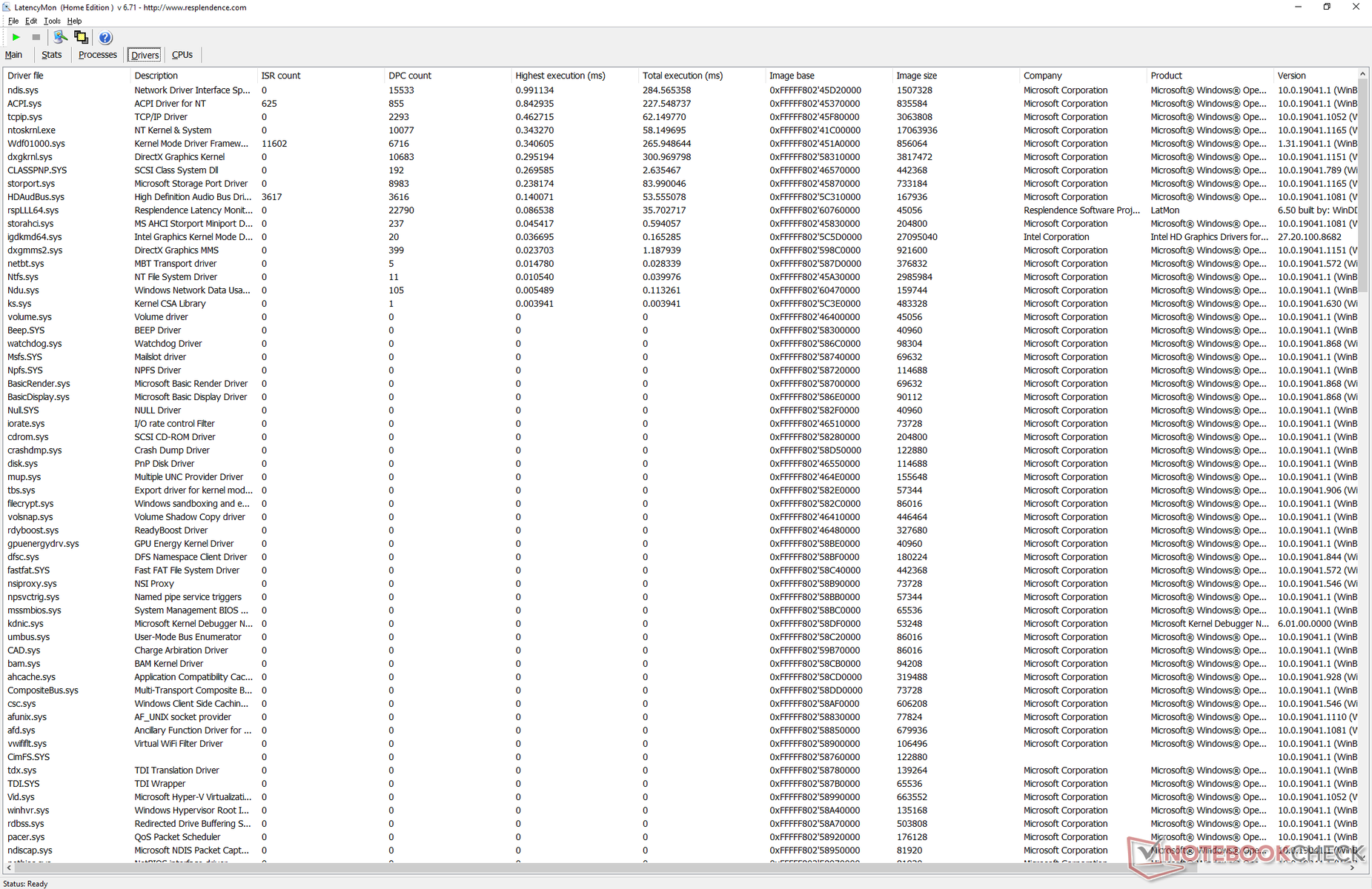Sort by the Description column header
1372x889 pixels.
tap(194, 76)
